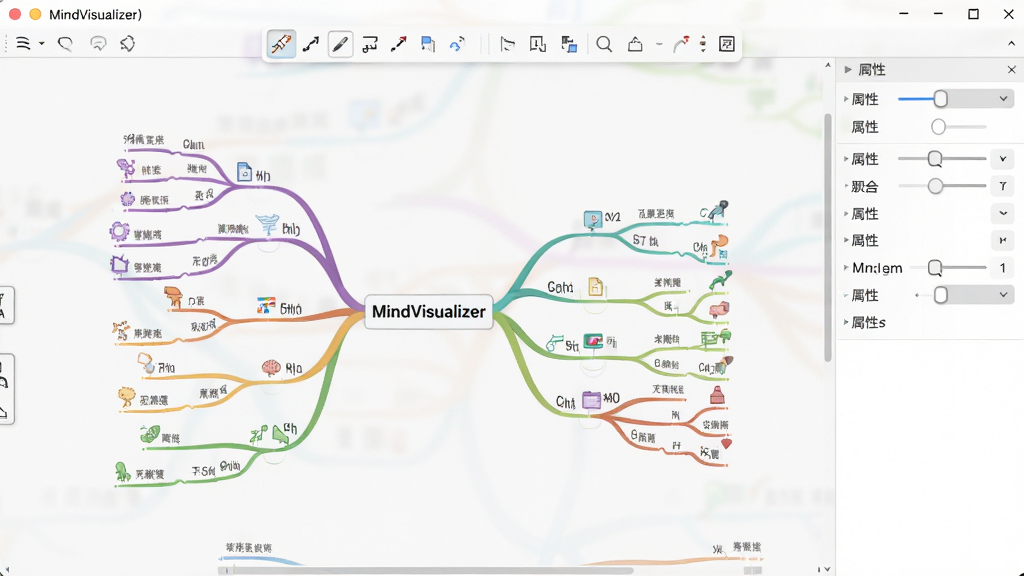Screen dimensions: 1024x576
Task: Open the dropdown just above the 属性s row
Action: [x=1003, y=295]
